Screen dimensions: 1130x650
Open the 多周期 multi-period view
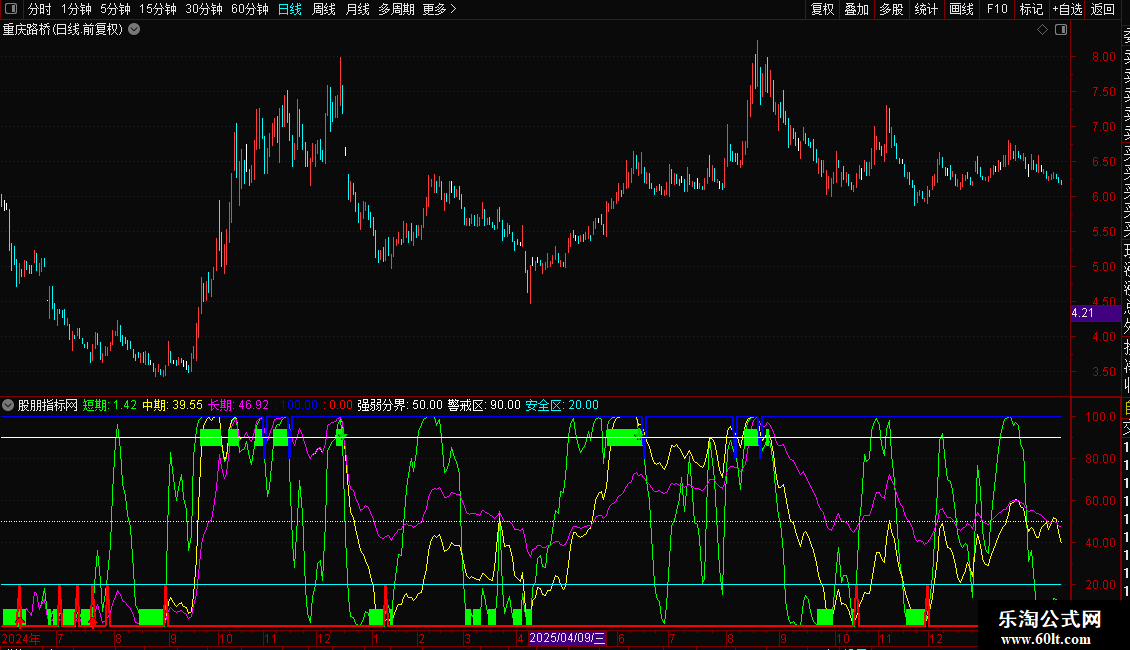click(396, 9)
